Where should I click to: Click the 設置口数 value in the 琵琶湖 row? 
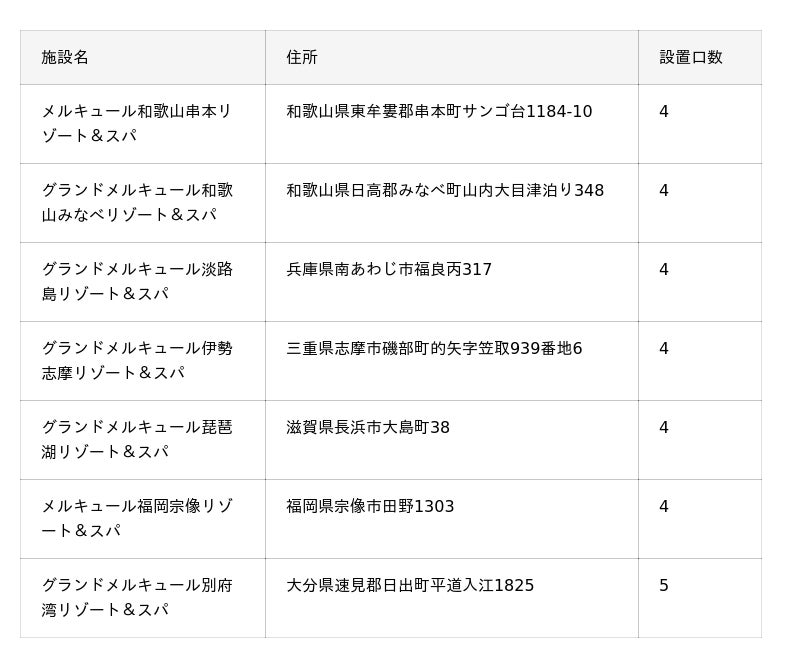pyautogui.click(x=664, y=428)
